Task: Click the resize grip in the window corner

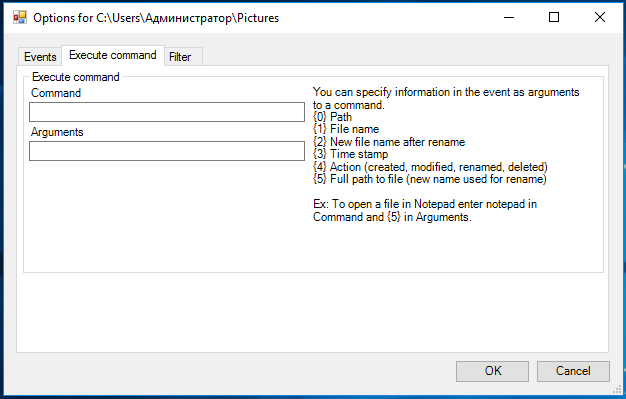Action: pos(617,390)
